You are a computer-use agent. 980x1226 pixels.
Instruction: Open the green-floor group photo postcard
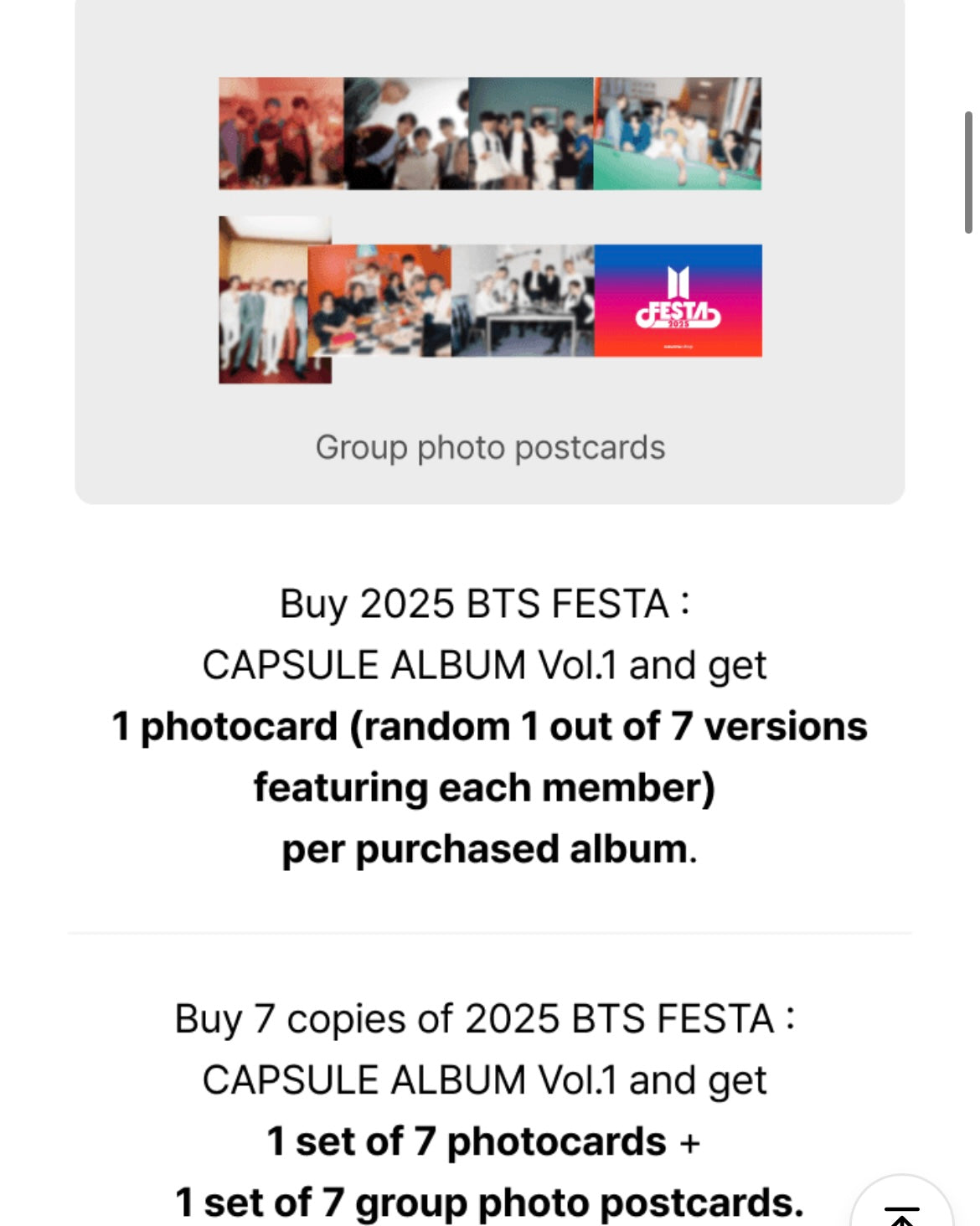[678, 133]
